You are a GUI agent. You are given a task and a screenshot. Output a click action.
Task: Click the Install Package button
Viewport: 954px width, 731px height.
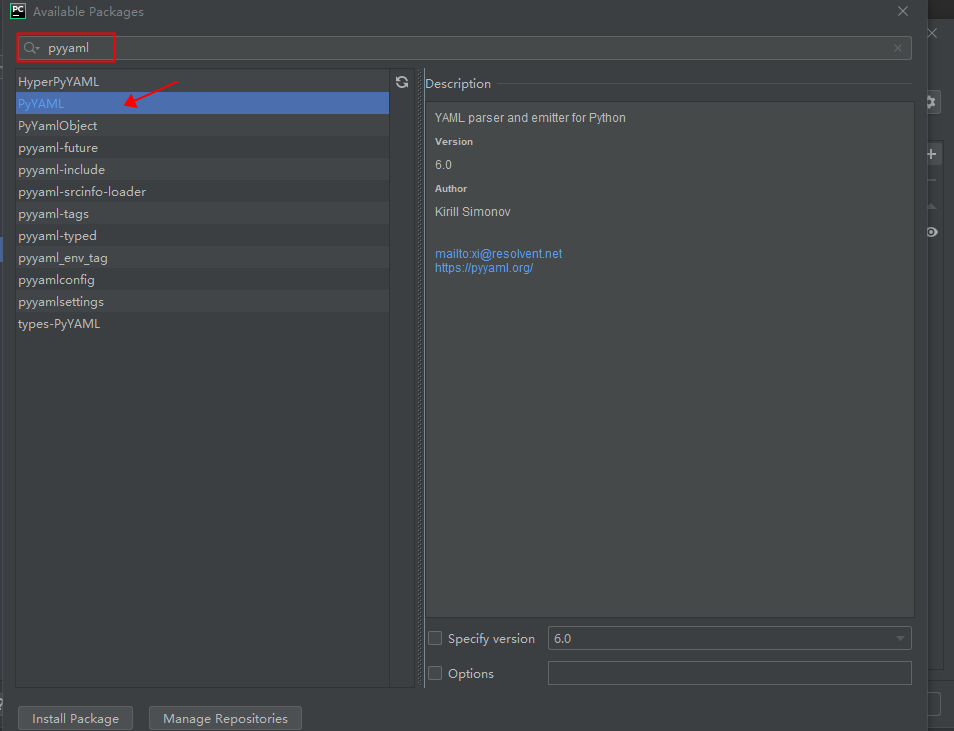75,718
